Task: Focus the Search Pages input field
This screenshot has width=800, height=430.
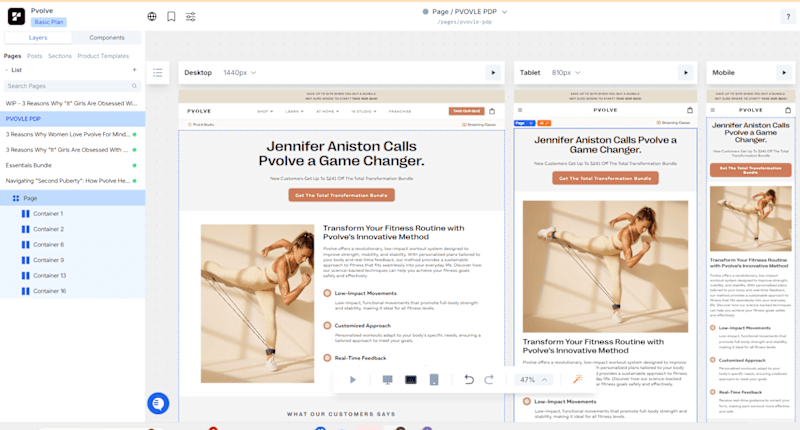Action: [x=72, y=86]
